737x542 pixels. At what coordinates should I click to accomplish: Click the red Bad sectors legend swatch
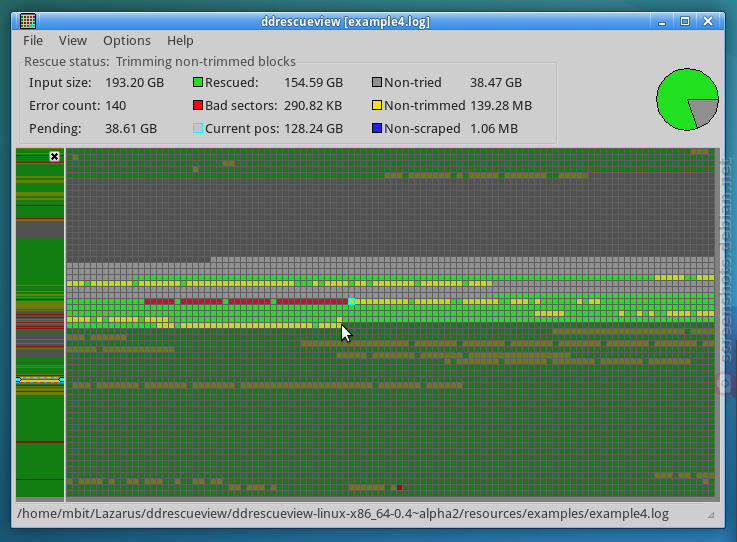[198, 105]
